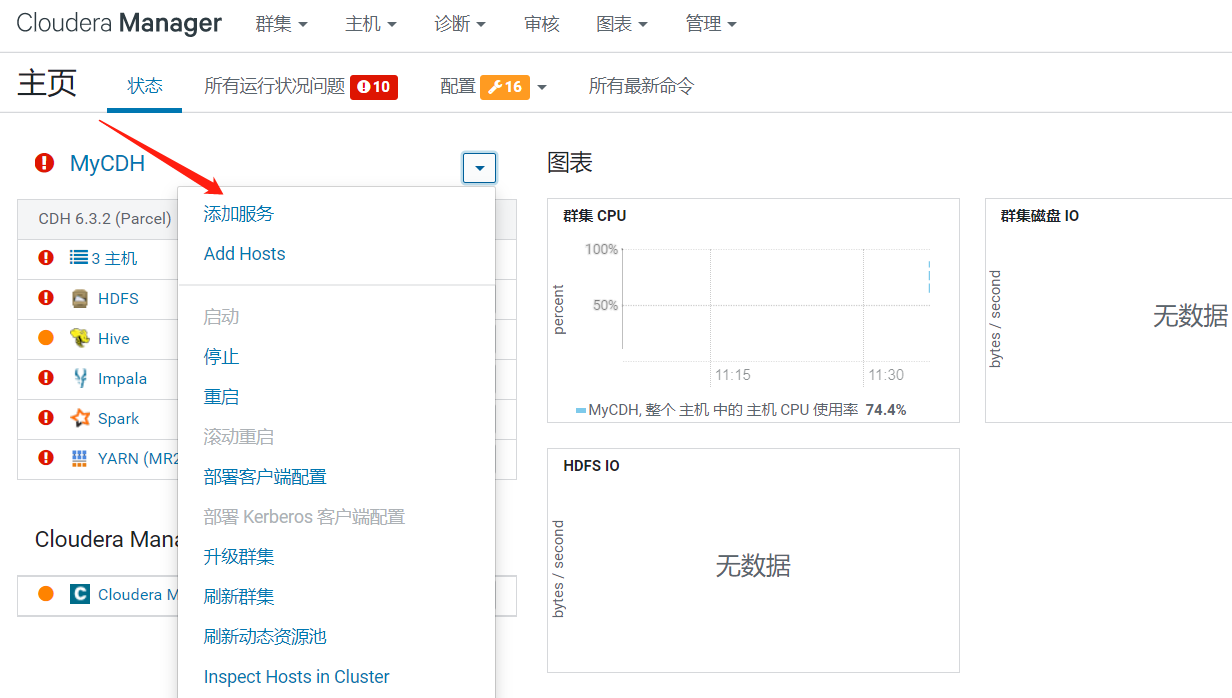Open the 群集 dropdown in the top navigation
The height and width of the screenshot is (698, 1232).
tap(282, 24)
